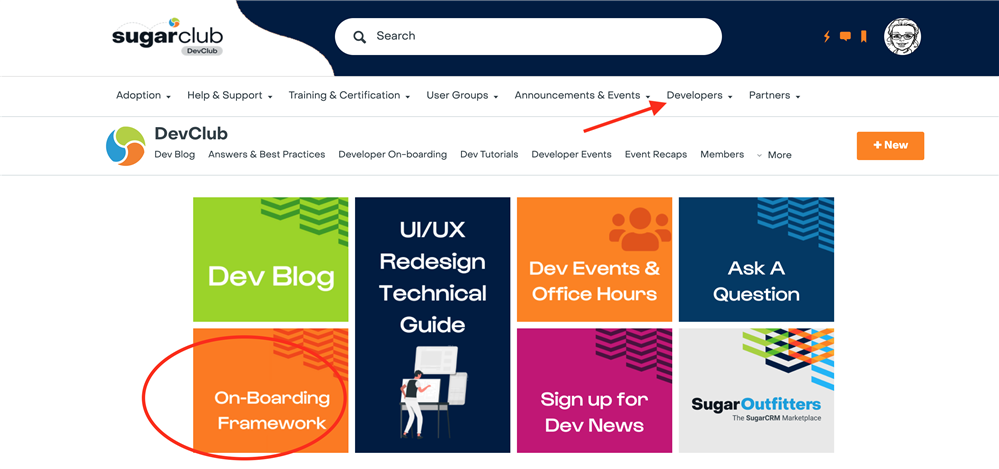The height and width of the screenshot is (469, 999).
Task: Open the lightning bolt activity icon
Action: pos(827,36)
